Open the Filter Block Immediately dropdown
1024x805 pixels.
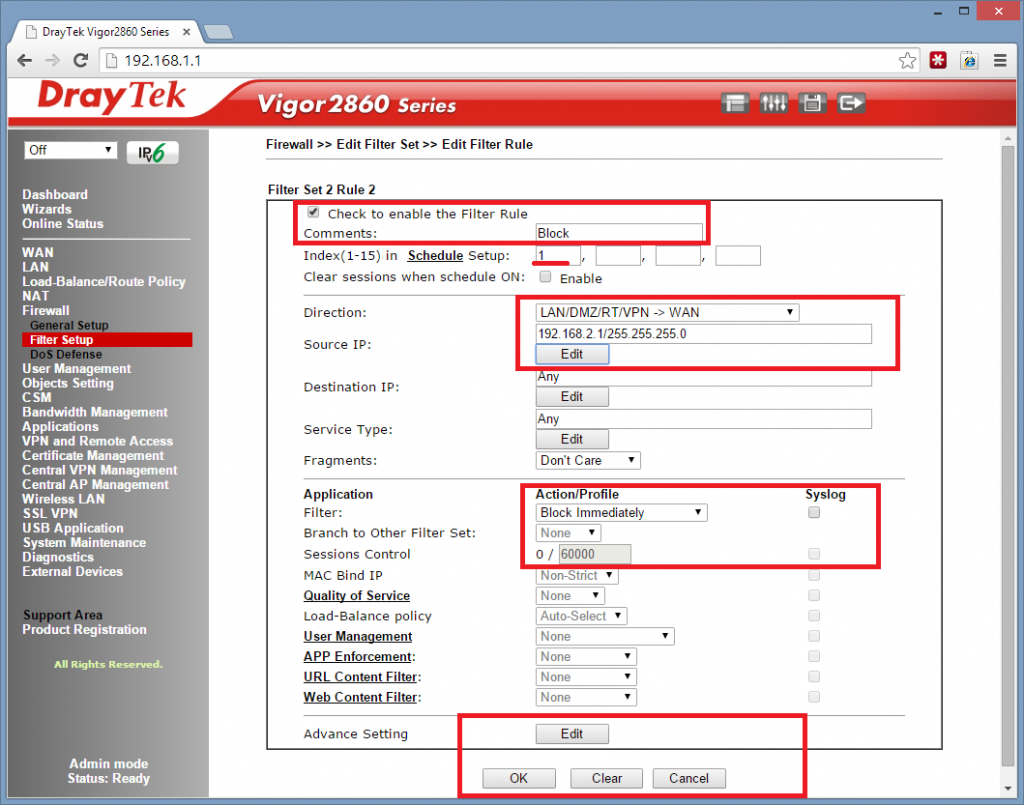coord(621,513)
